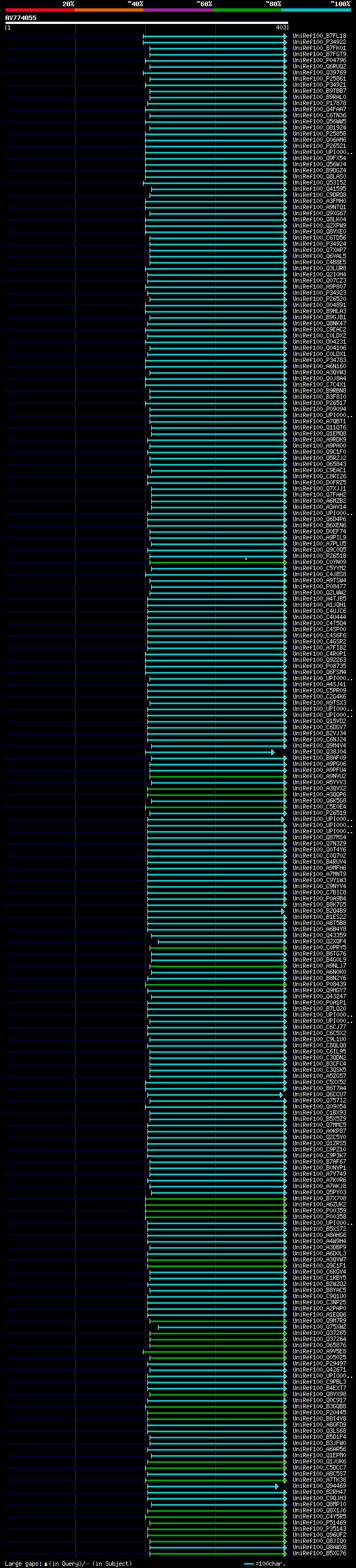The width and height of the screenshot is (356, 1568).
Task: Select label UniRef100_B9DGZ4
Action: tap(319, 170)
